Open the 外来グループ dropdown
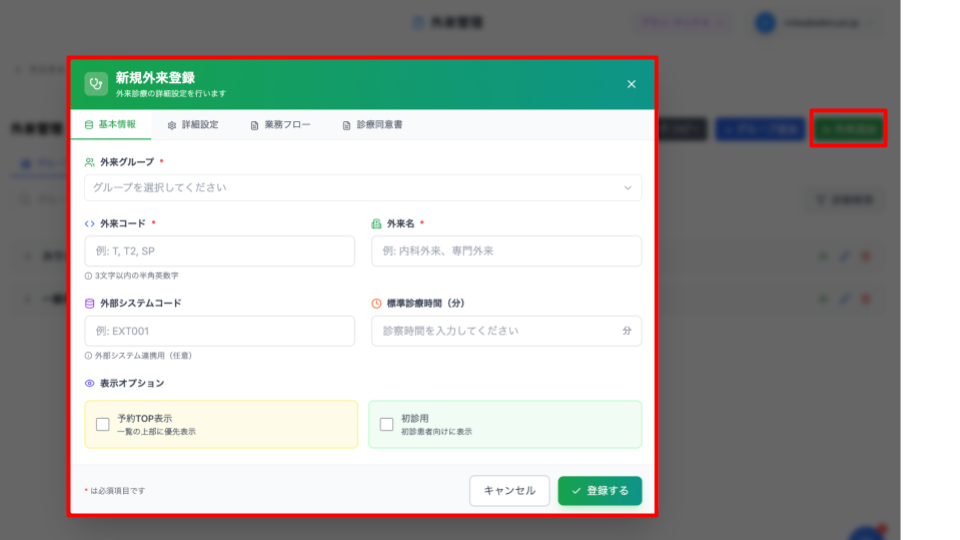 [363, 187]
